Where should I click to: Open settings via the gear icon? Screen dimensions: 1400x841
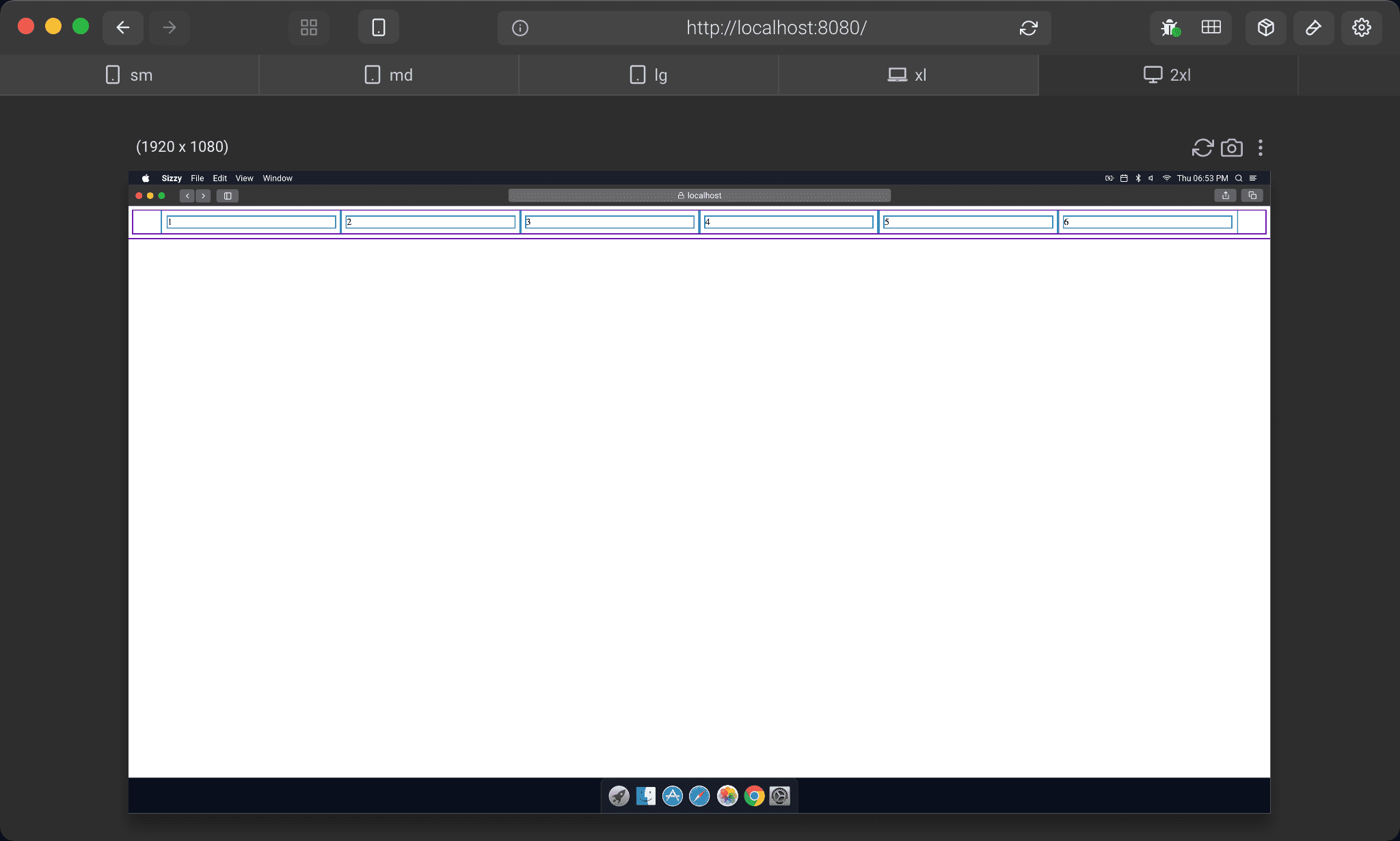coord(1361,28)
